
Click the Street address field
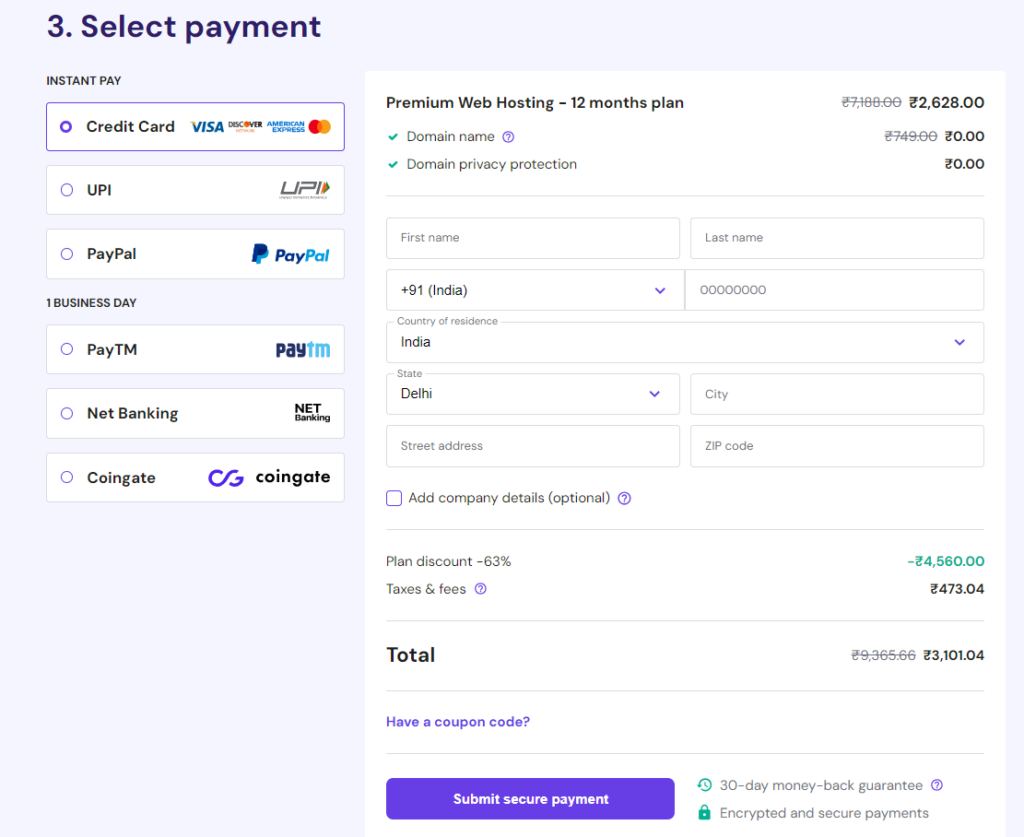(532, 446)
